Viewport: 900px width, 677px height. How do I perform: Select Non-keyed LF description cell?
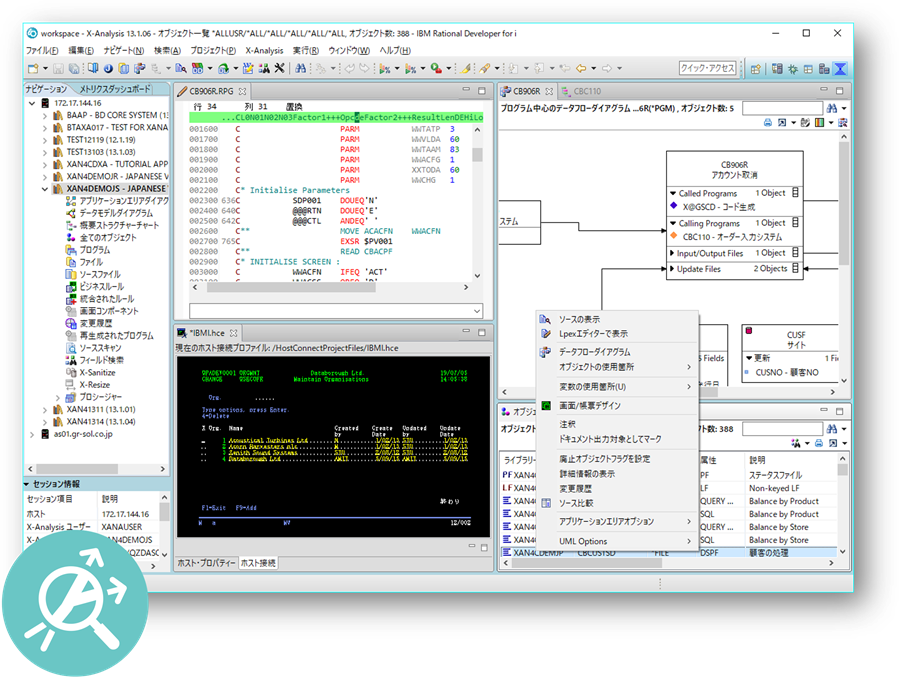774,488
